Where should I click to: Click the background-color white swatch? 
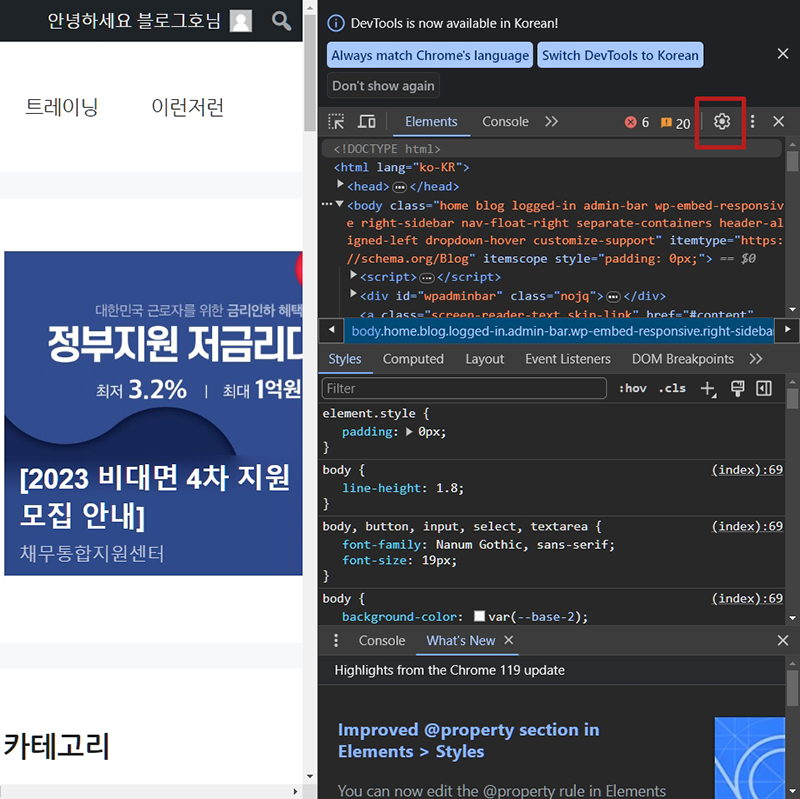479,616
